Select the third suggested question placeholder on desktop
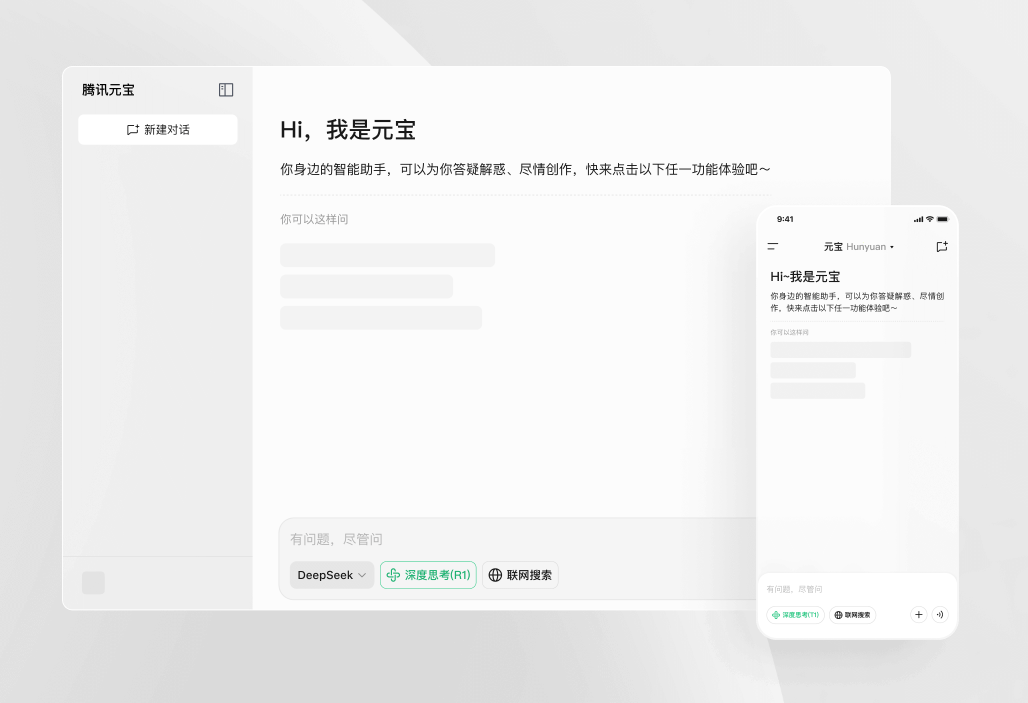1028x703 pixels. point(381,317)
